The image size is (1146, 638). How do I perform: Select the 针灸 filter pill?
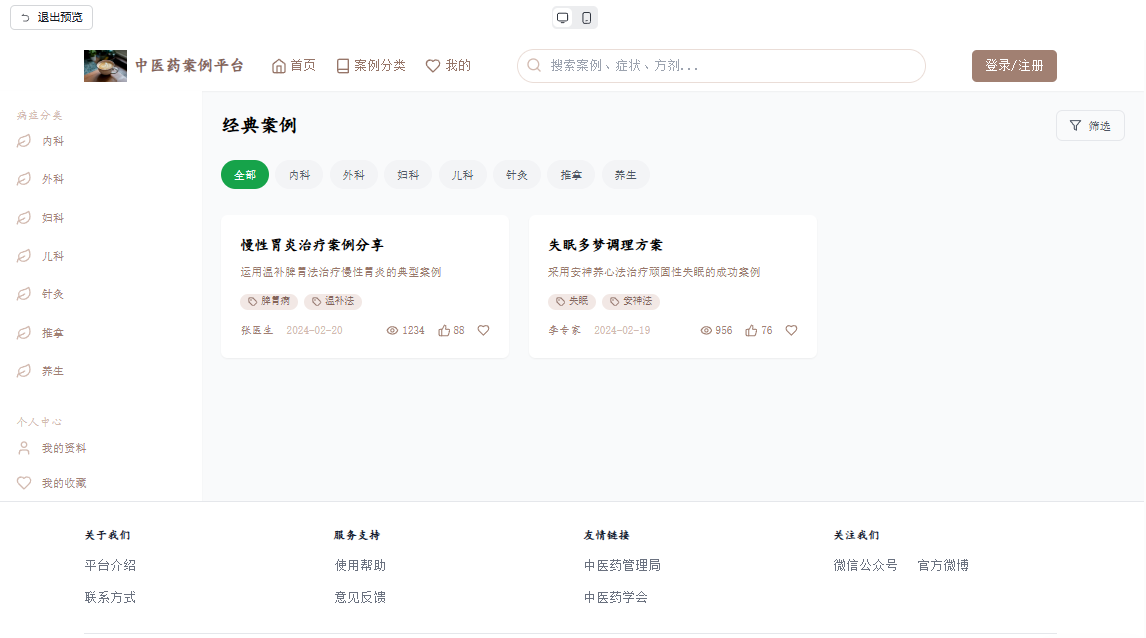tap(517, 175)
